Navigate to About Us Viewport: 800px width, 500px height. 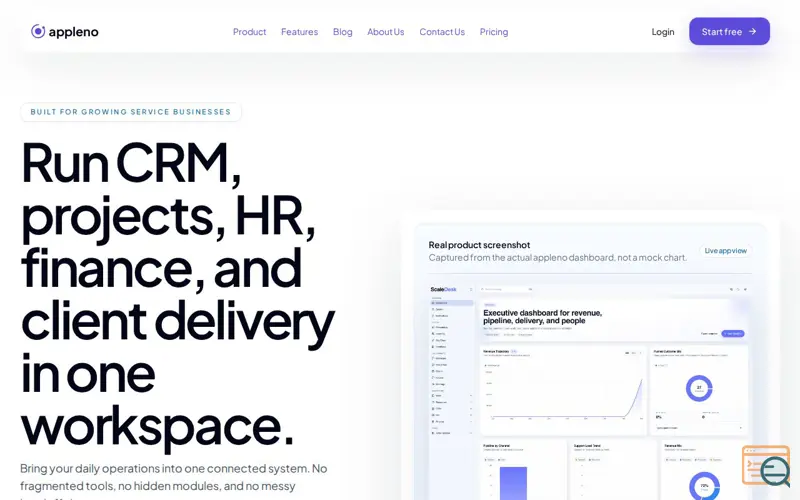point(386,32)
